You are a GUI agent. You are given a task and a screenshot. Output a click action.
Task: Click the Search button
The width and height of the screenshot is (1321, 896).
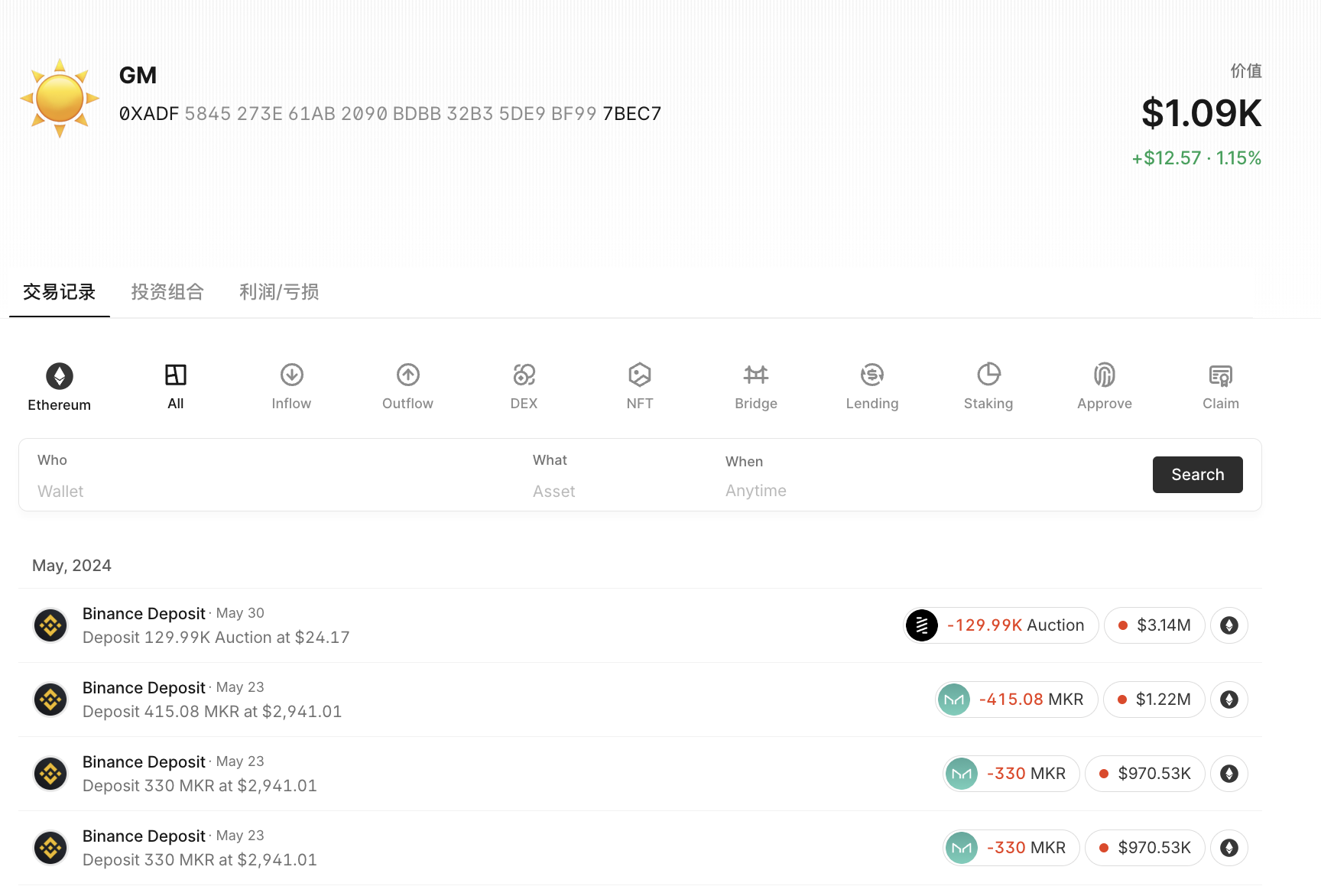(x=1198, y=475)
